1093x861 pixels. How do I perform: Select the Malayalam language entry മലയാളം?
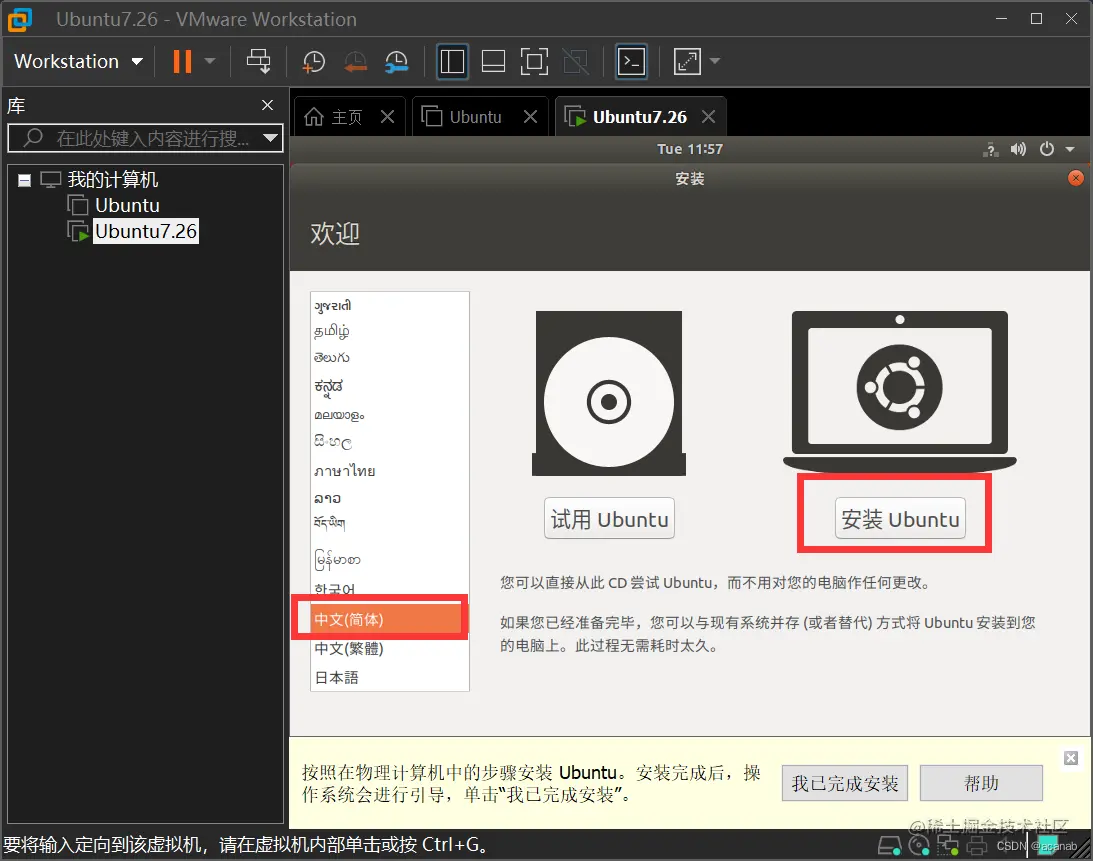[x=339, y=415]
